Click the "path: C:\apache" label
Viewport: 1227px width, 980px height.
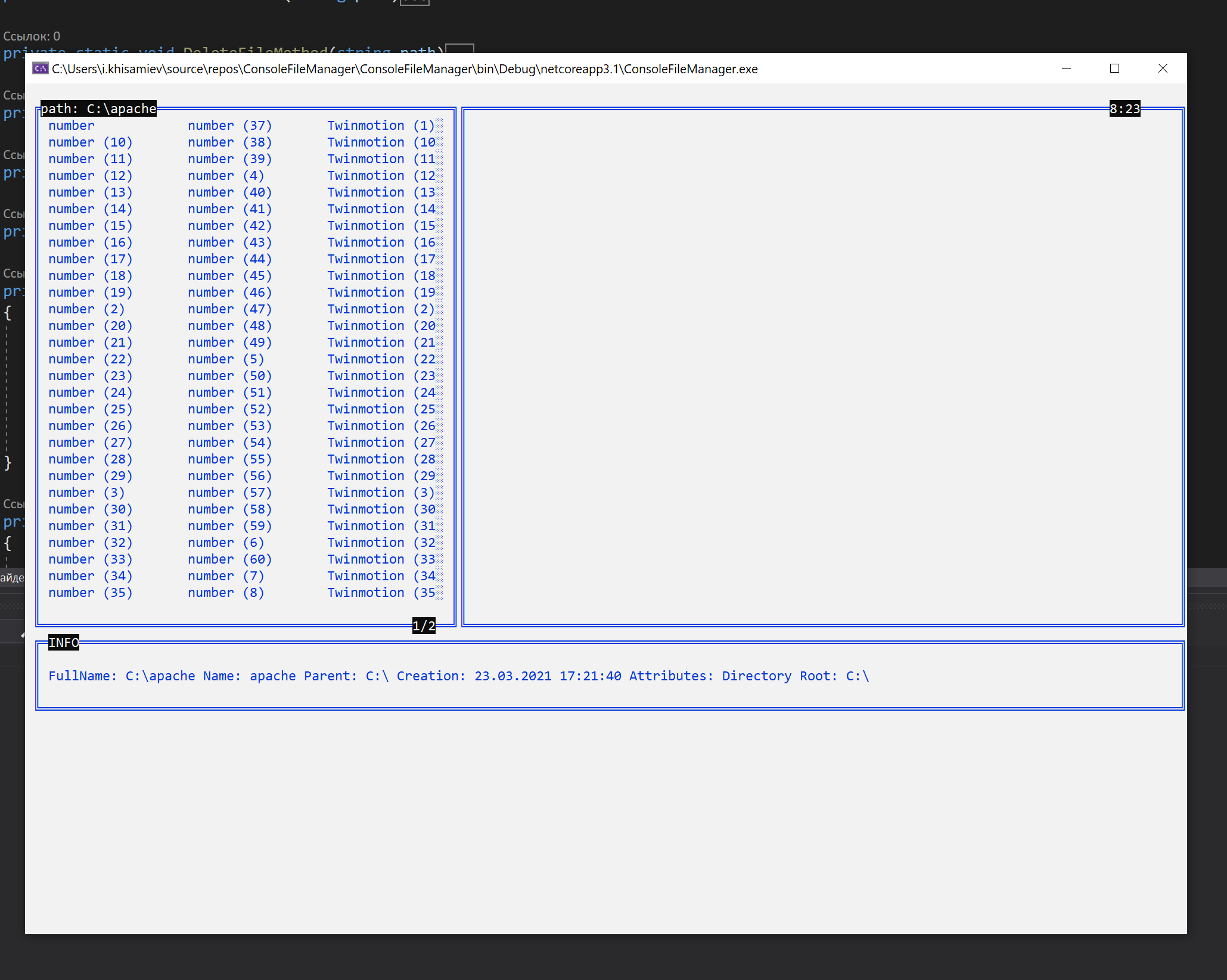[x=97, y=108]
